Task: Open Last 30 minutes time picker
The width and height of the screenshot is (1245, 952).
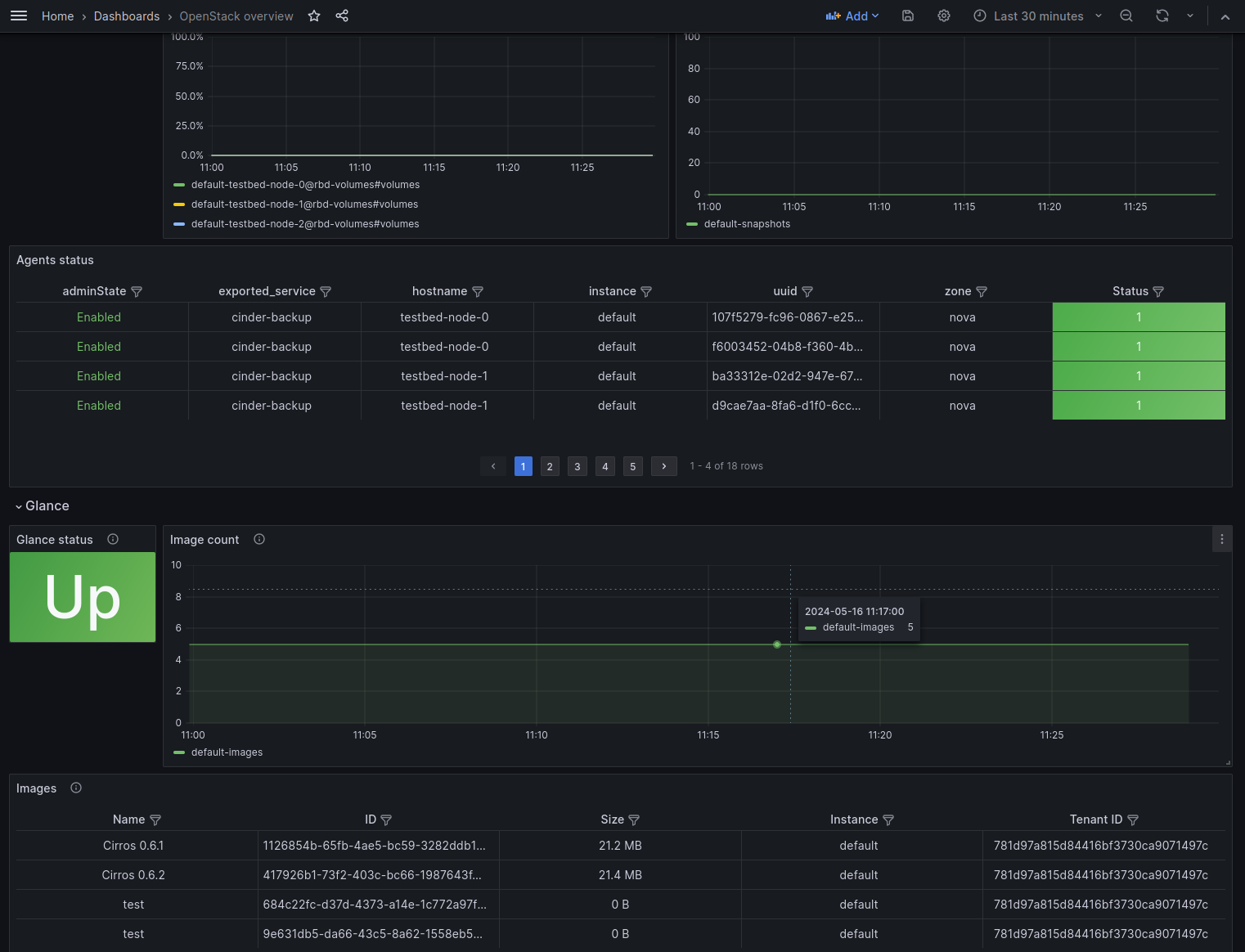Action: point(1038,16)
